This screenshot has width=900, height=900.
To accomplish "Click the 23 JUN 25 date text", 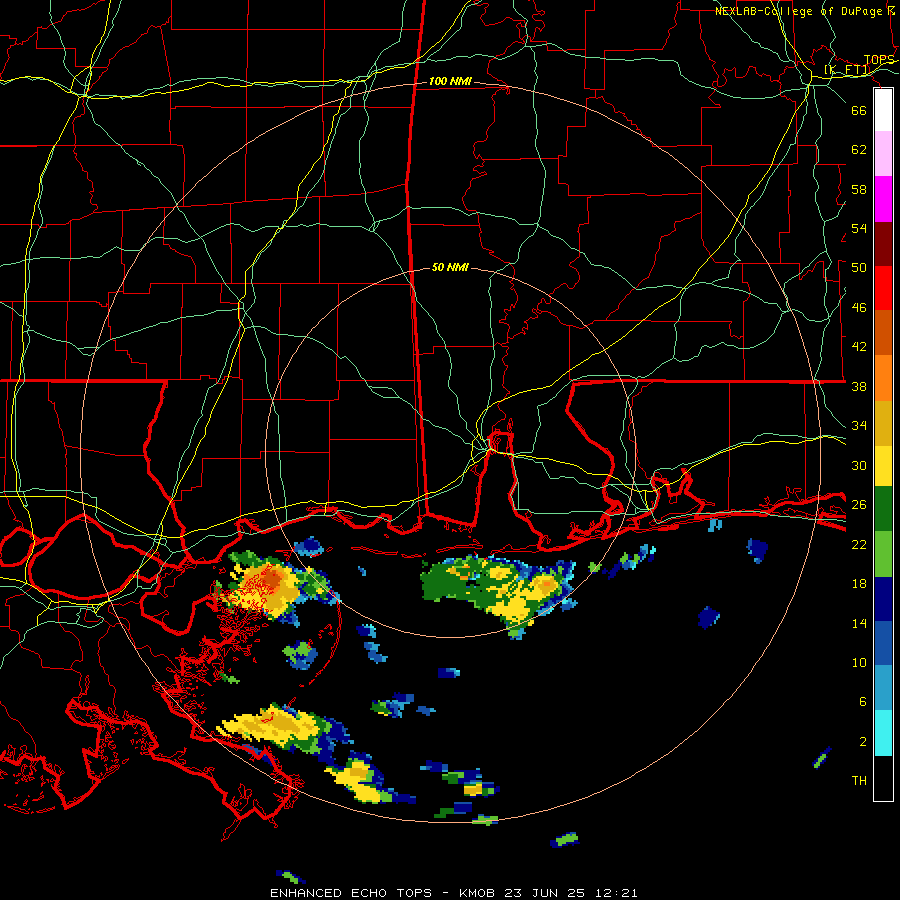I will coord(548,893).
